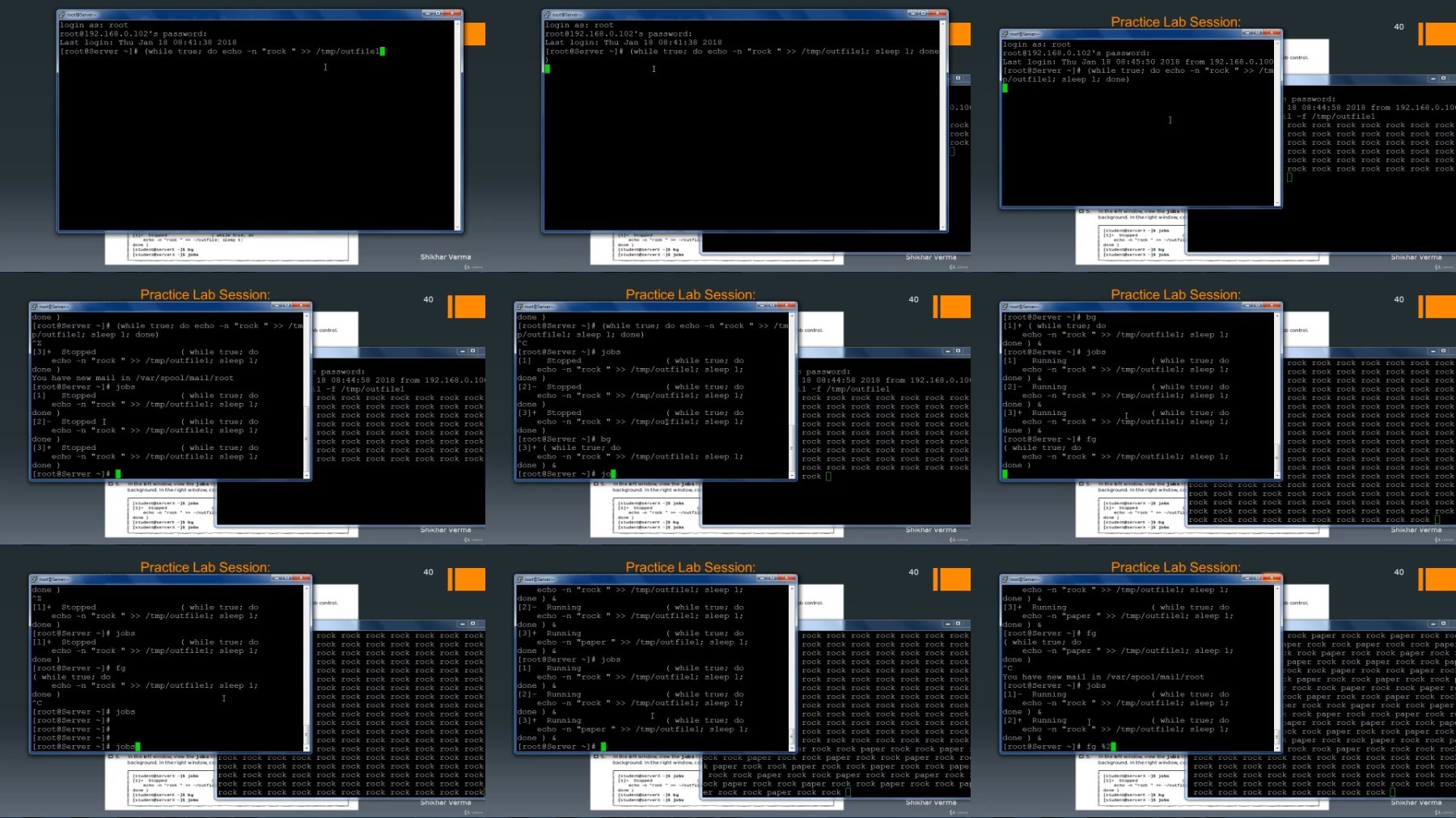Image resolution: width=1456 pixels, height=818 pixels.
Task: Click the 'fg %2' prompt line in the bottom-right frame
Action: point(1058,747)
